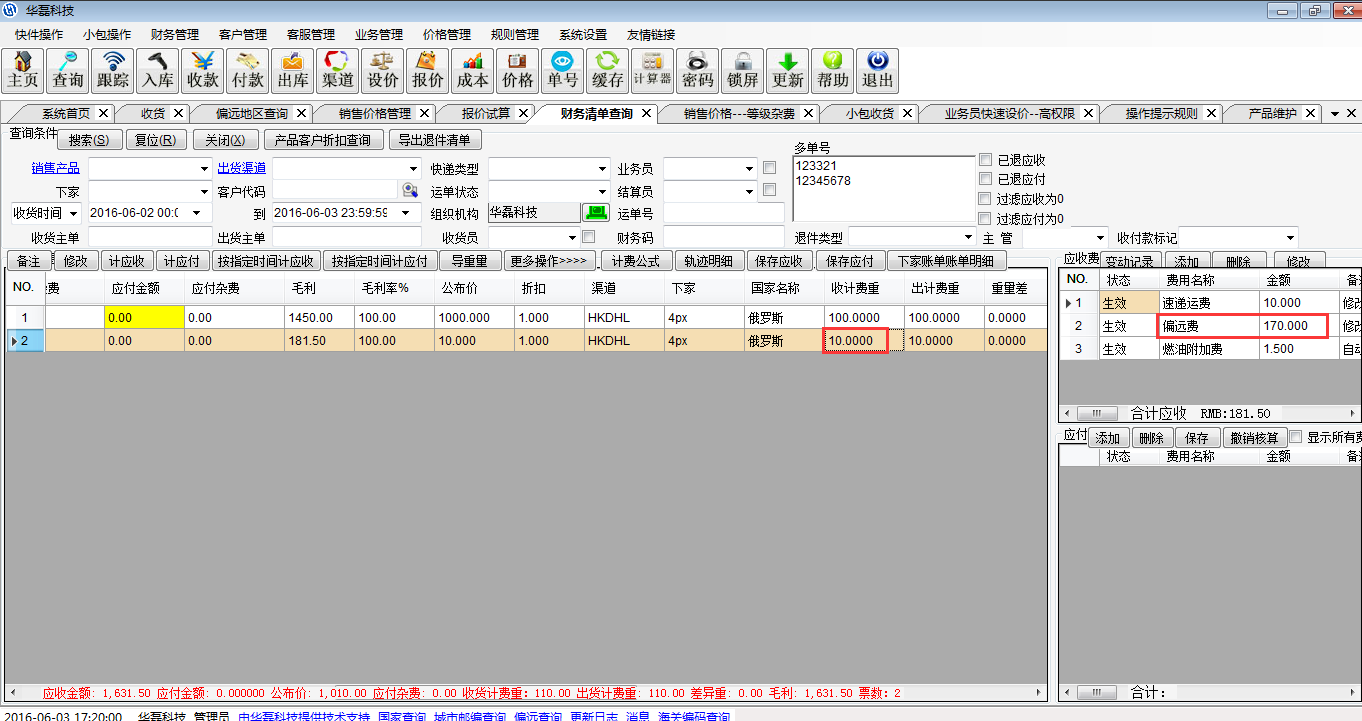Click the 搜索(S) button

click(x=89, y=140)
